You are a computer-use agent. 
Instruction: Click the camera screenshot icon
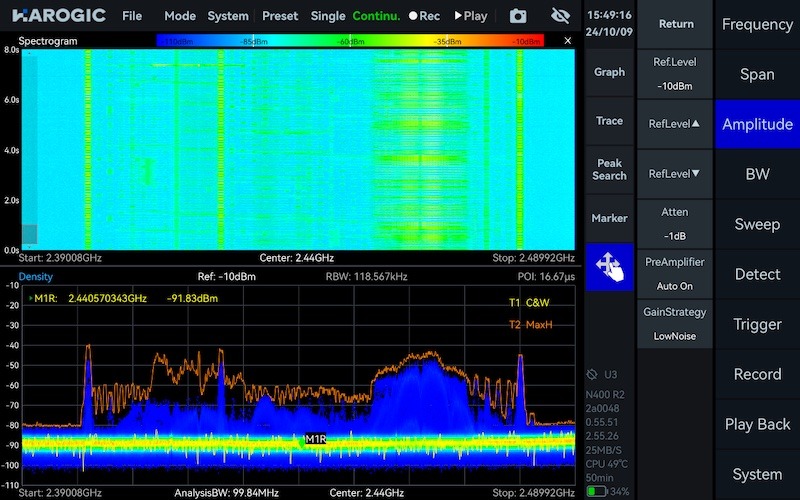[x=517, y=16]
